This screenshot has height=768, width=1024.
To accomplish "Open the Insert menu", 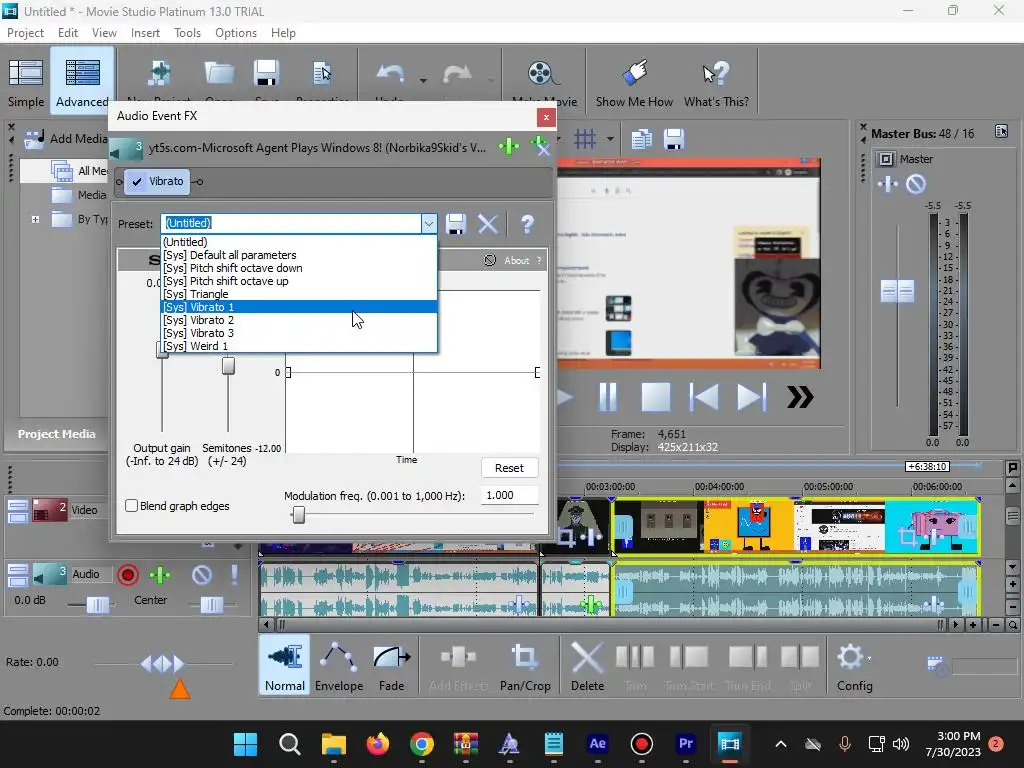I will (145, 33).
